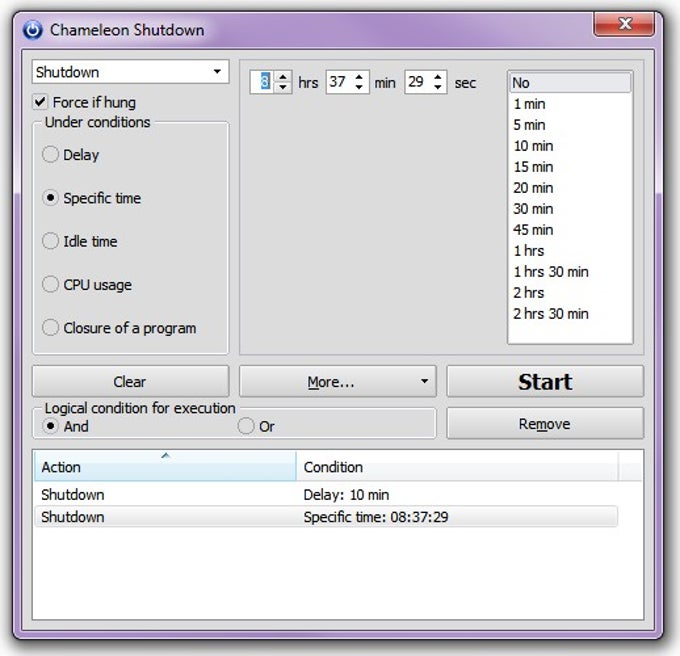Select the Specific time: 08:37:29 row
Image resolution: width=680 pixels, height=656 pixels.
(326, 517)
